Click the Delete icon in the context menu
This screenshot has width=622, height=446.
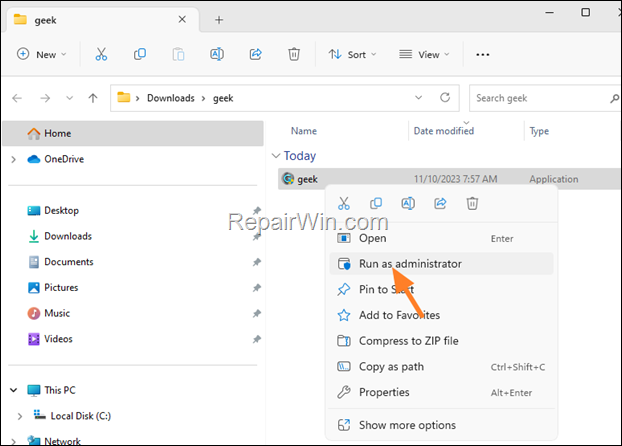point(472,204)
